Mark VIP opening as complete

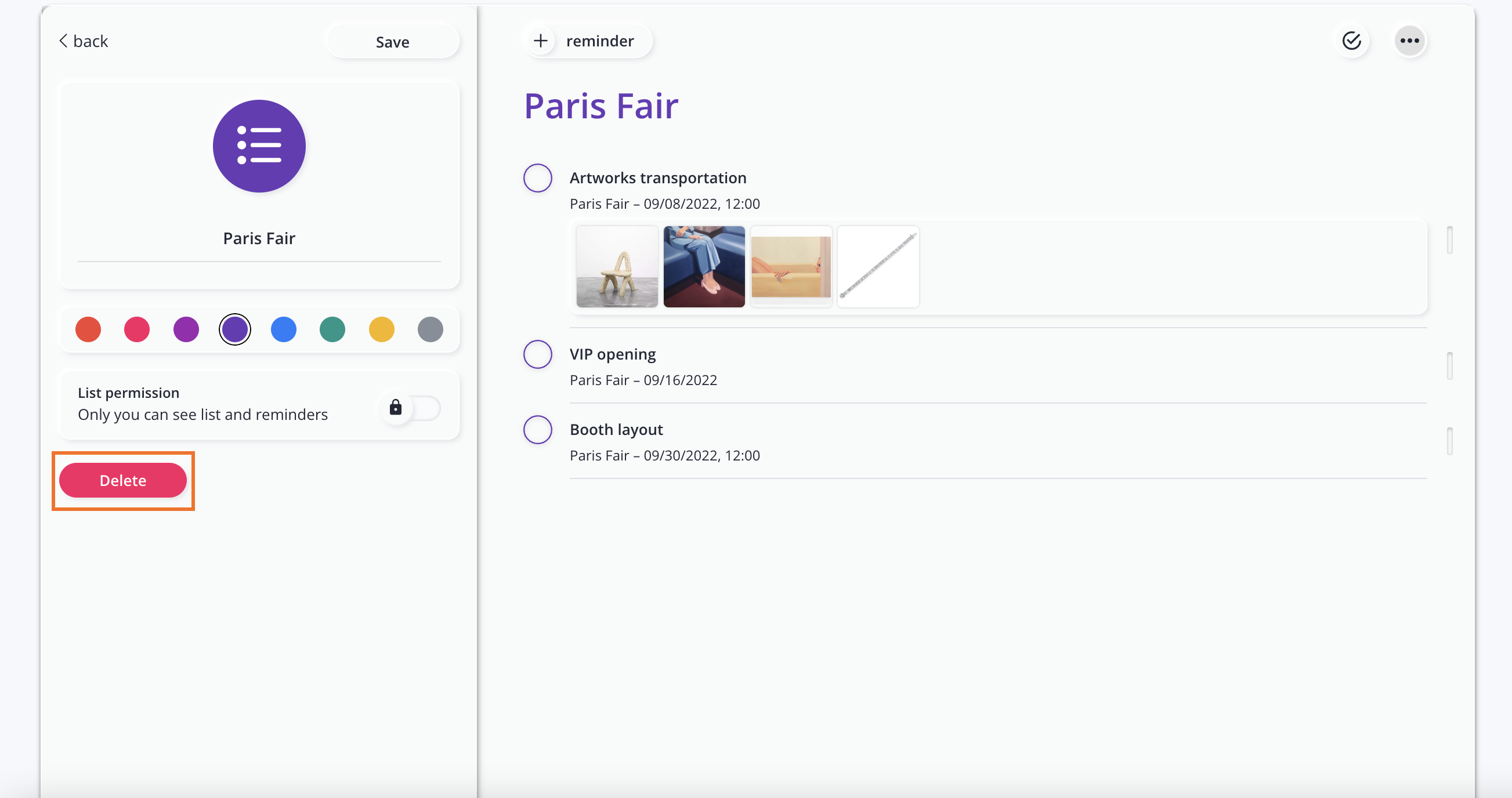pos(538,354)
